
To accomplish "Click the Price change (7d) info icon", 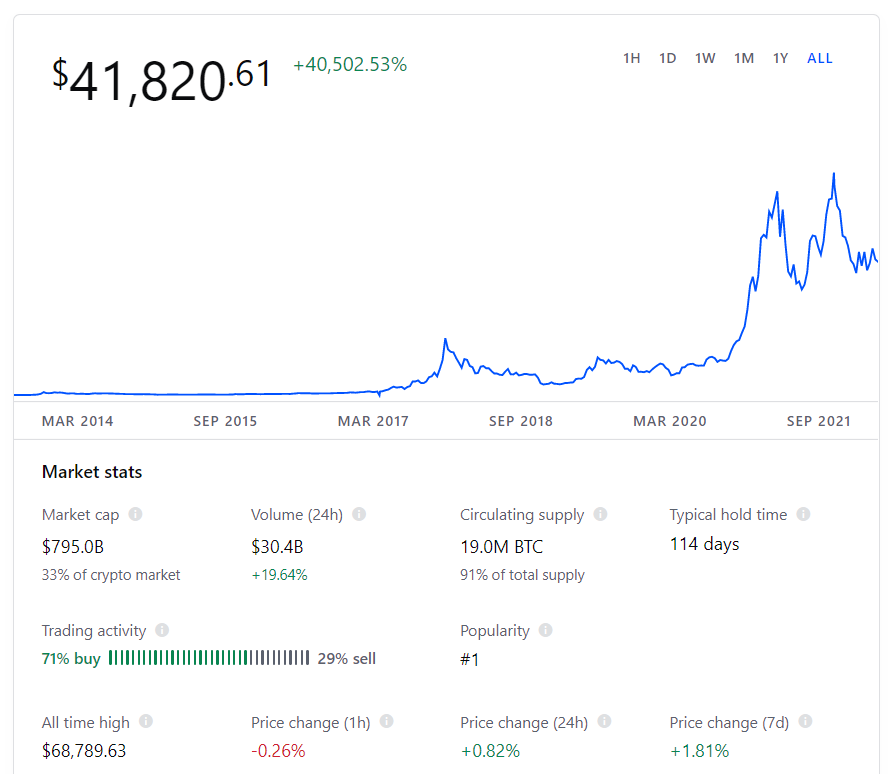I will [x=805, y=721].
